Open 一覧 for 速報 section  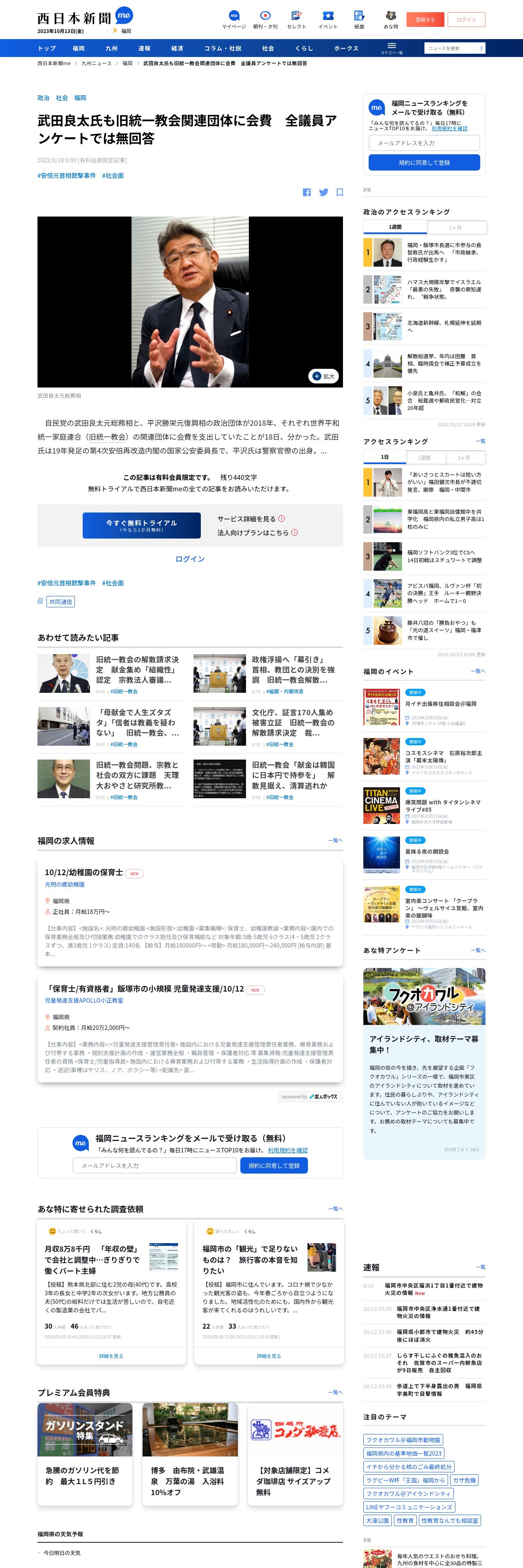click(480, 1267)
